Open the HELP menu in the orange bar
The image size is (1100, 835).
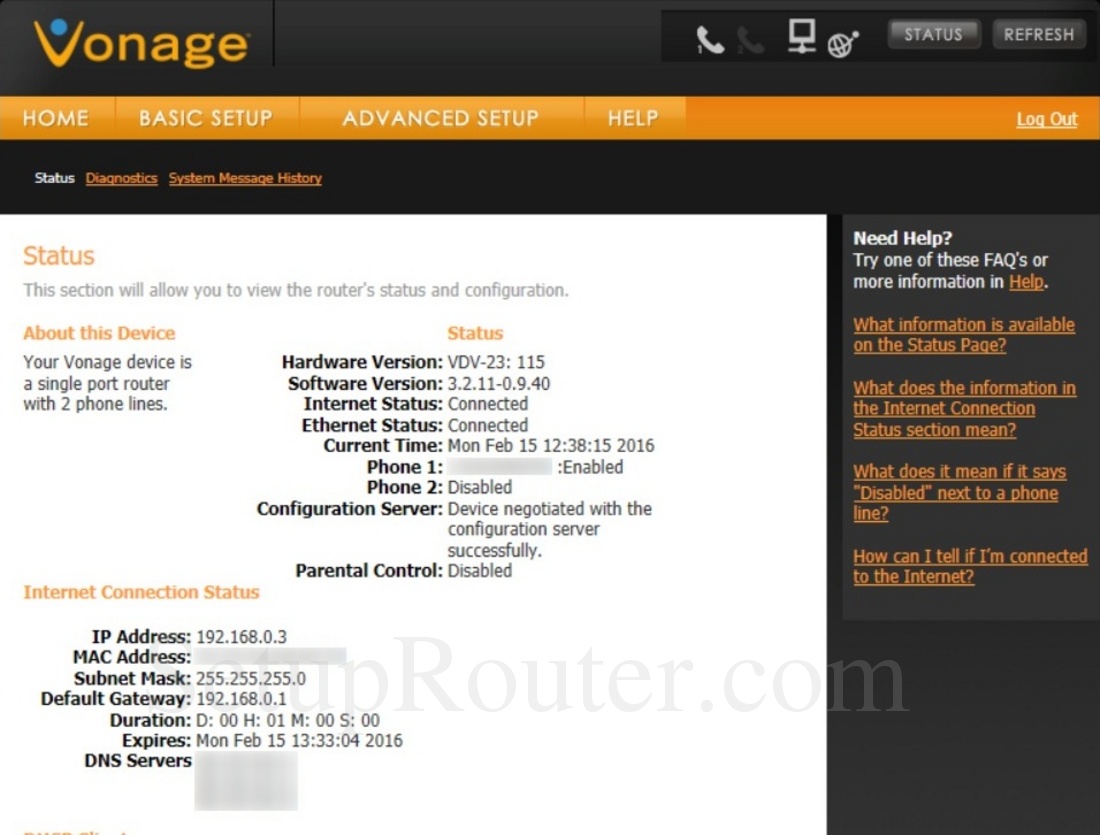click(x=633, y=118)
